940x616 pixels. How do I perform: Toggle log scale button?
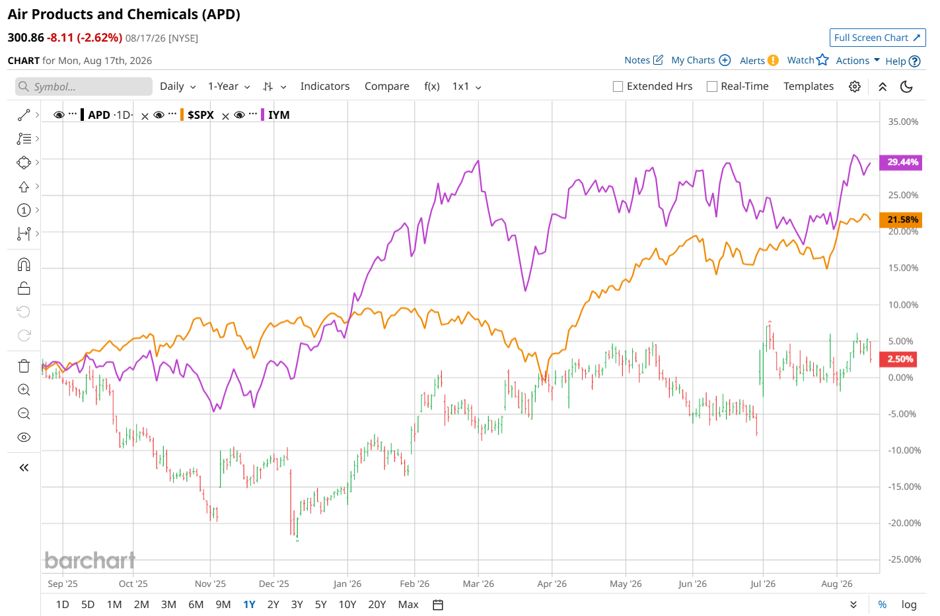click(x=909, y=605)
